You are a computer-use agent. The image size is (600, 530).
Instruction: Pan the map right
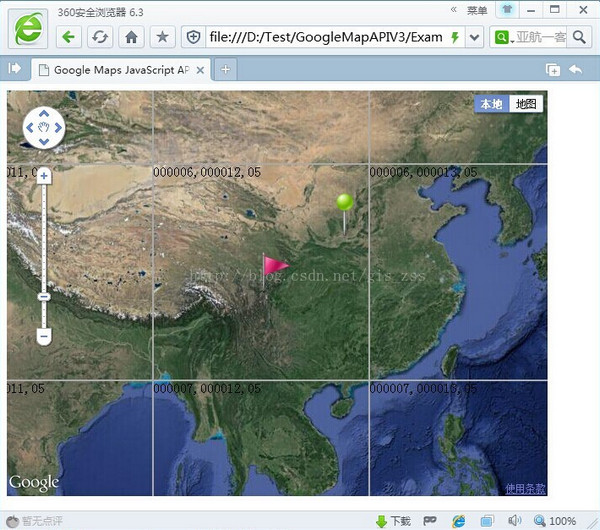58,128
